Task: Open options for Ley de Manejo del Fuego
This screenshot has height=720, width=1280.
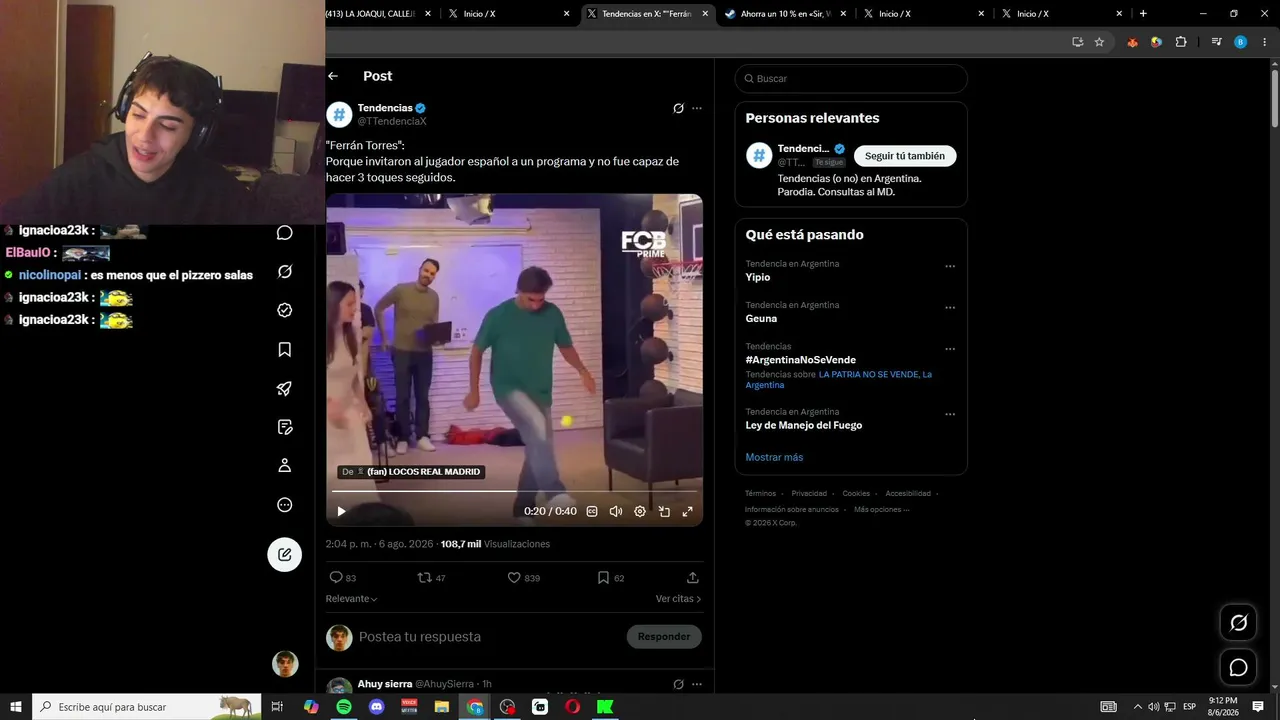Action: coord(950,414)
